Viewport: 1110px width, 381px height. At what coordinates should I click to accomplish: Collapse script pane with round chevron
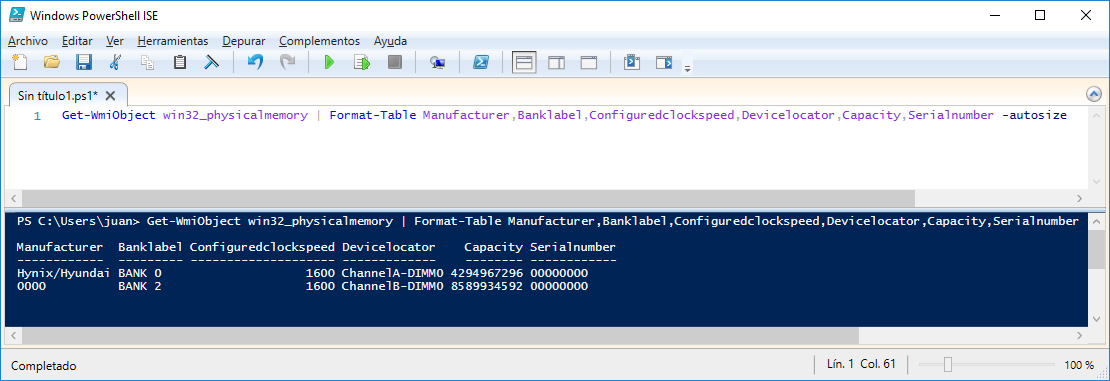pos(1094,93)
